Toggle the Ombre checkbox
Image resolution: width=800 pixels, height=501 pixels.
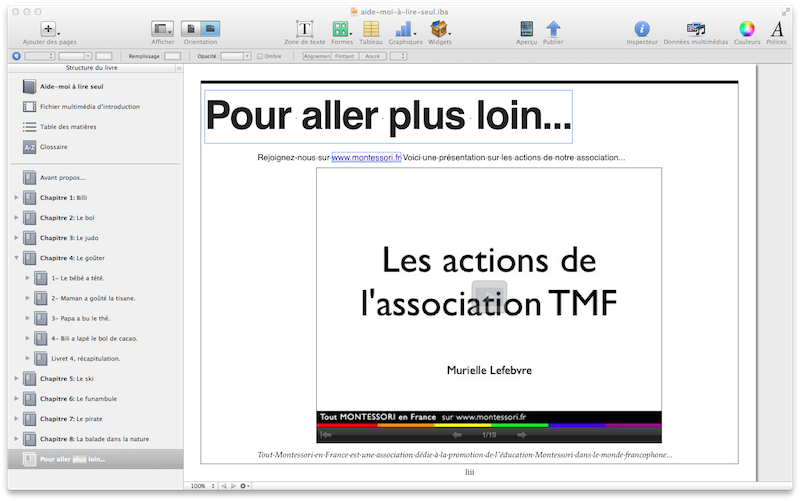click(261, 57)
